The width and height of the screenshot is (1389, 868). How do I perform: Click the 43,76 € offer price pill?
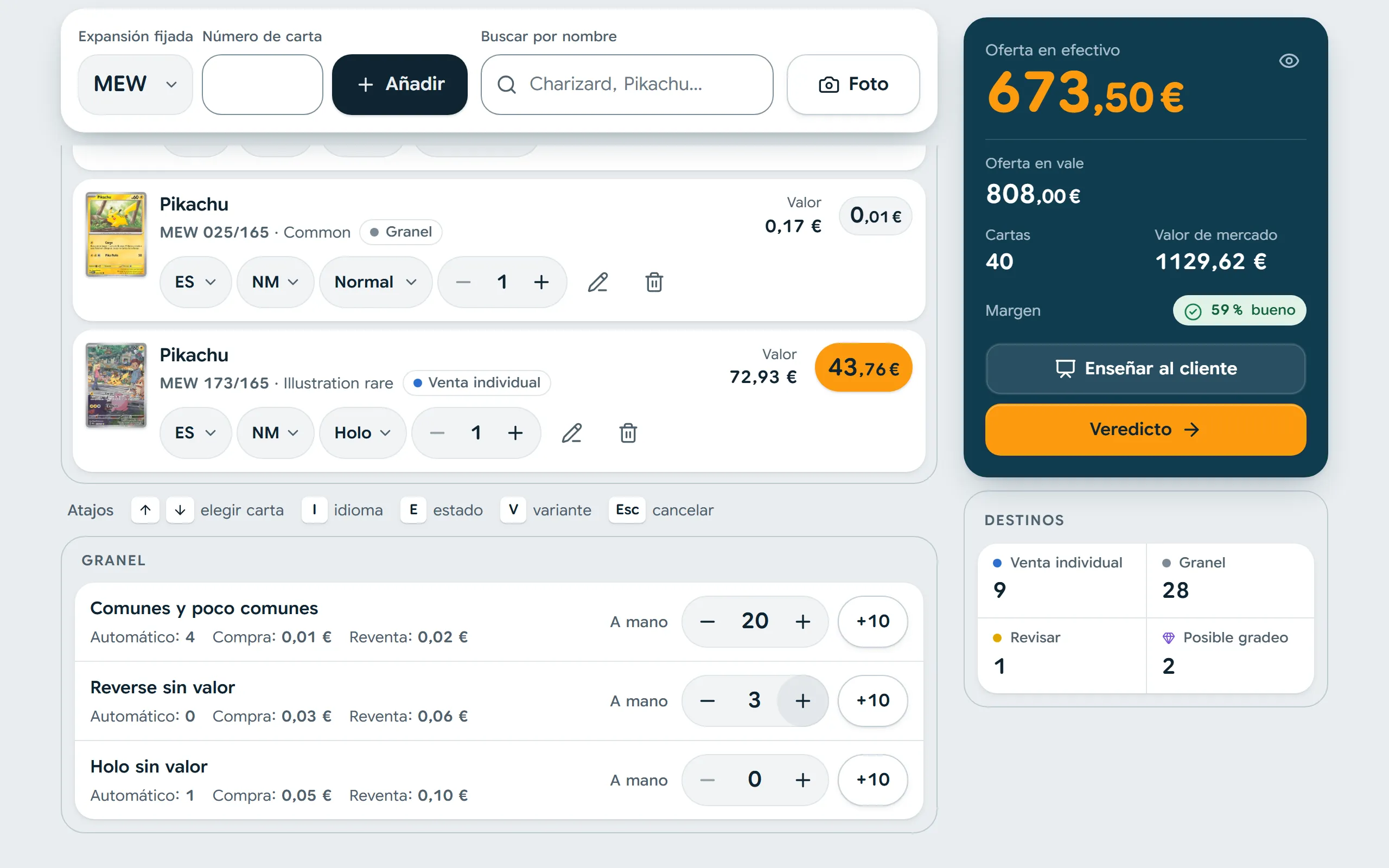point(863,367)
